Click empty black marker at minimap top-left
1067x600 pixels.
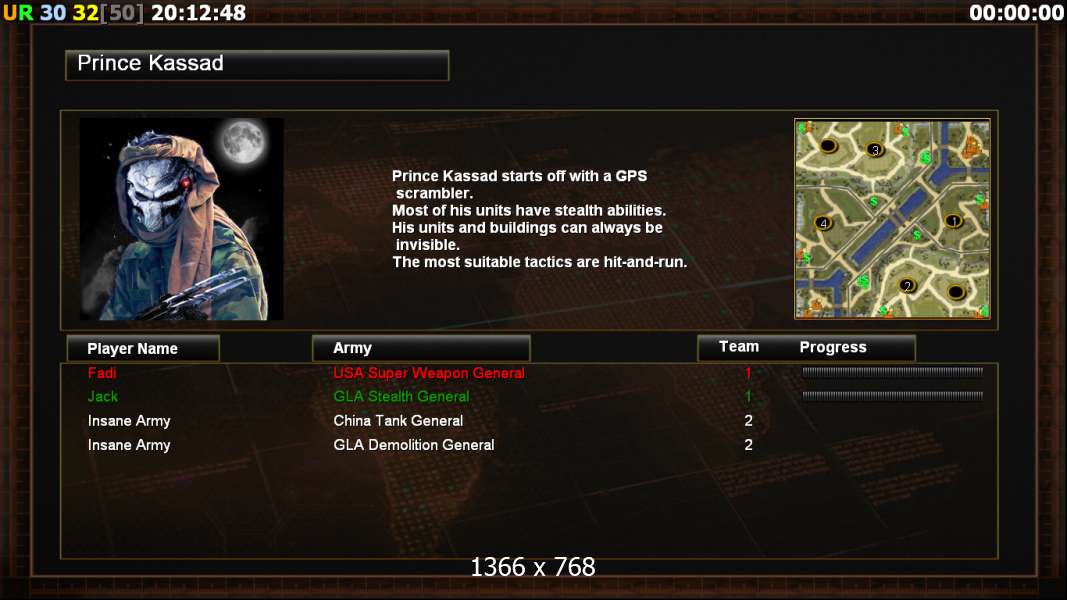(828, 146)
